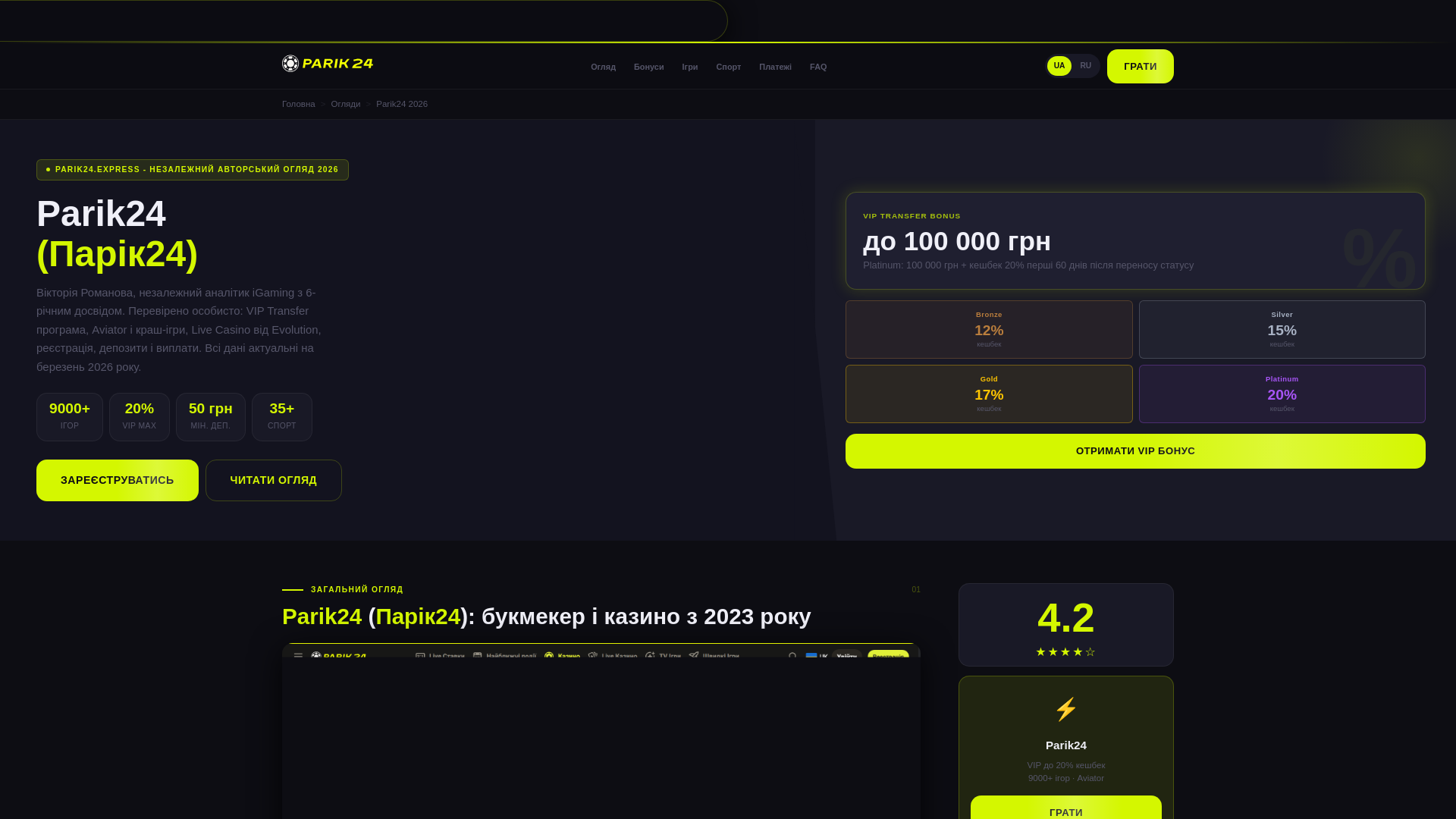Switch site language to UA

pyautogui.click(x=1059, y=66)
